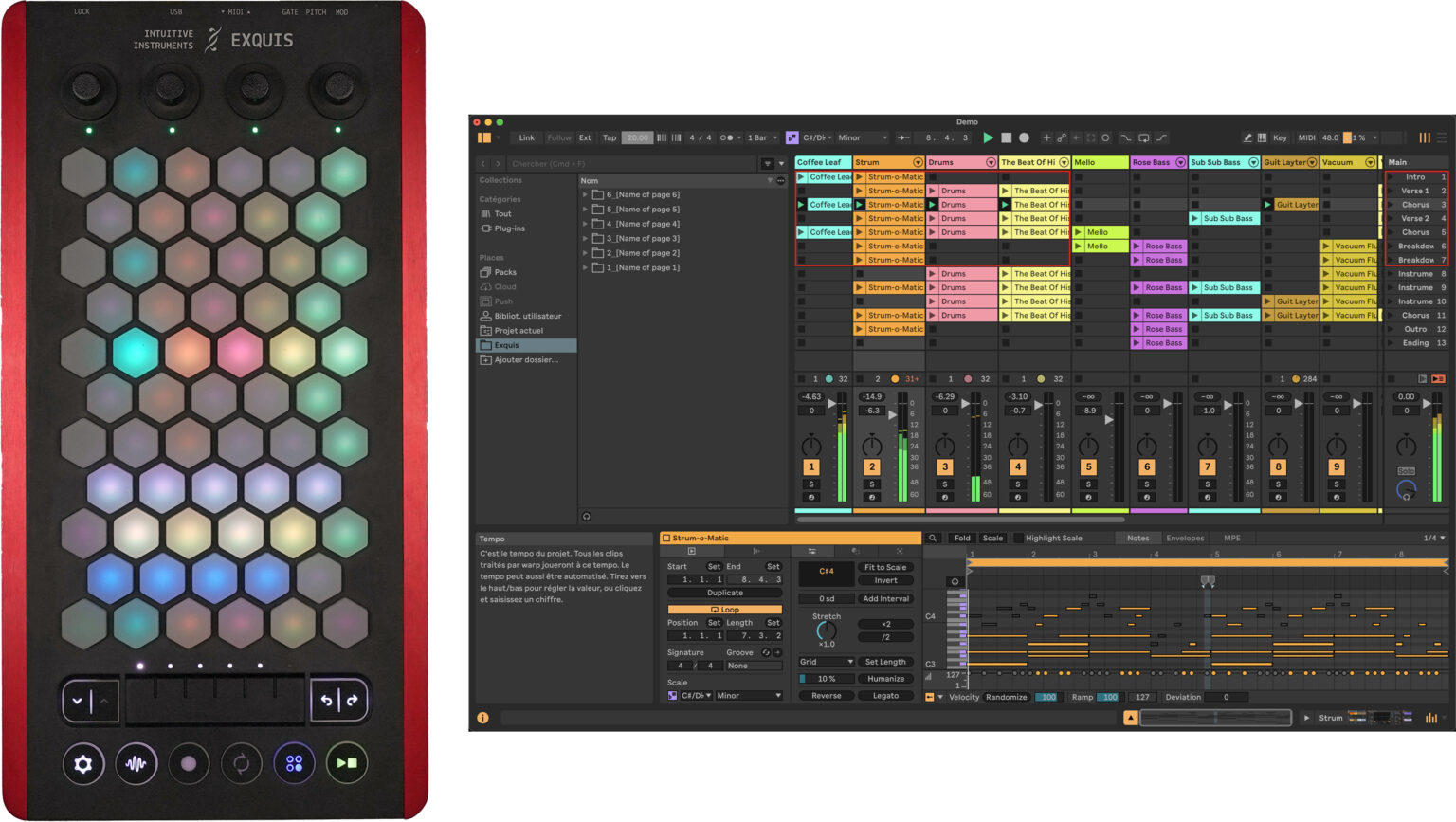Toggle computer MIDI keyboard piano icon
1456x822 pixels.
(1262, 137)
